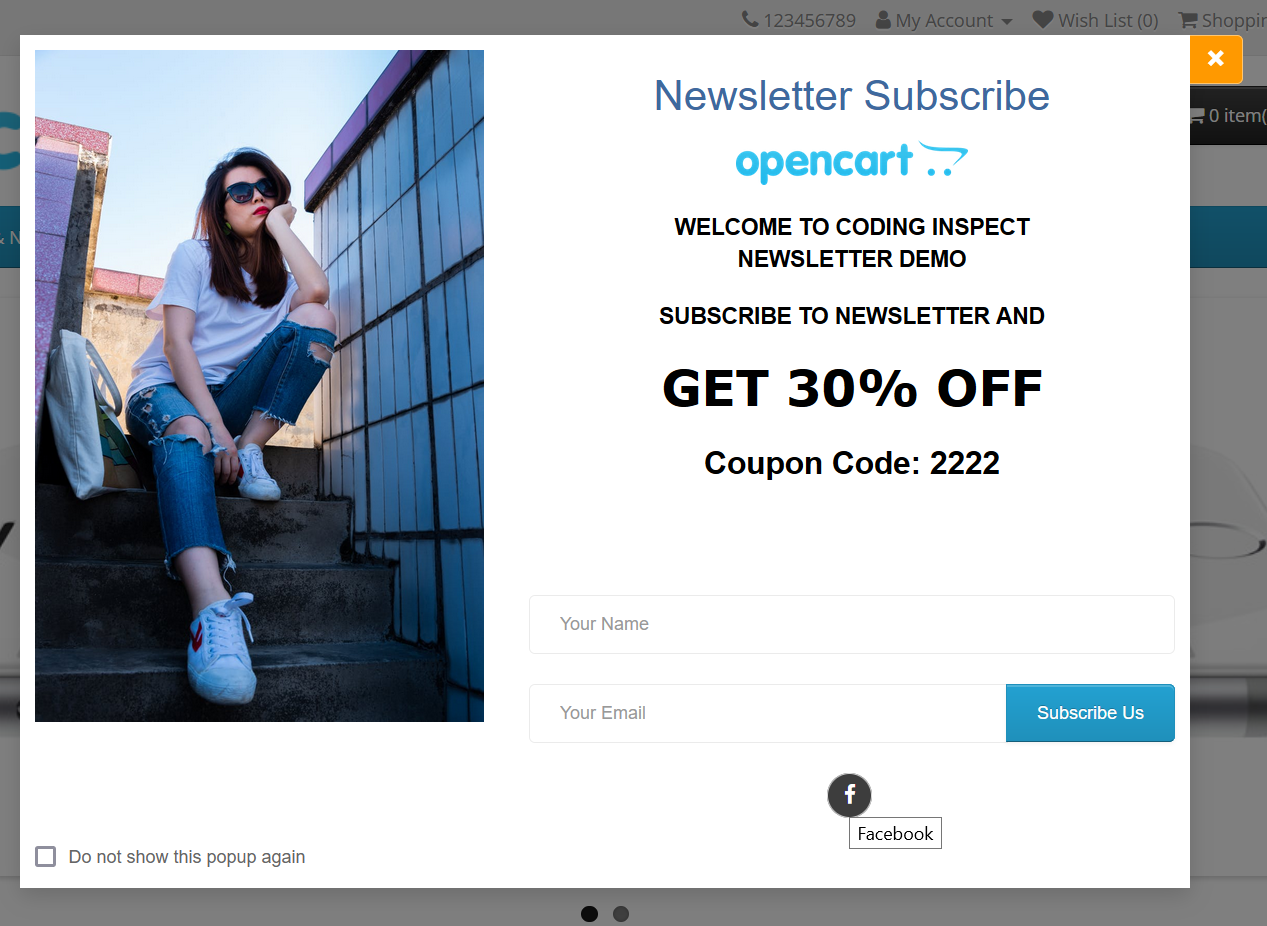Click the shopping cart icon in top bar
The image size is (1267, 926).
[1187, 19]
